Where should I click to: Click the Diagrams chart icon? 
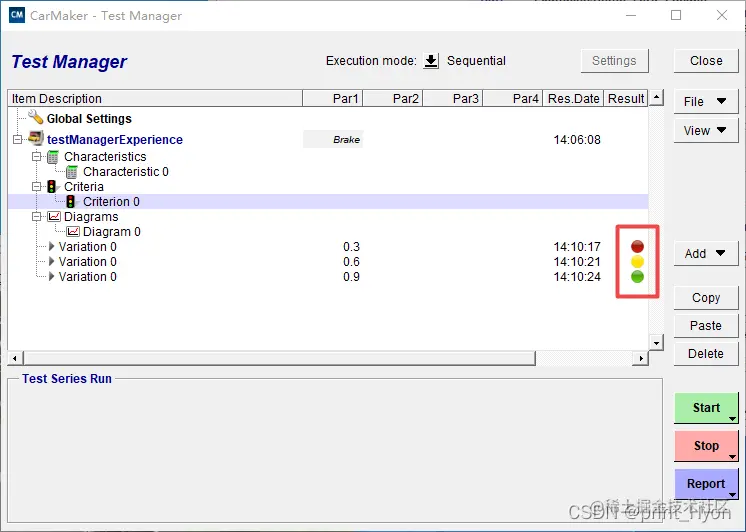[54, 217]
